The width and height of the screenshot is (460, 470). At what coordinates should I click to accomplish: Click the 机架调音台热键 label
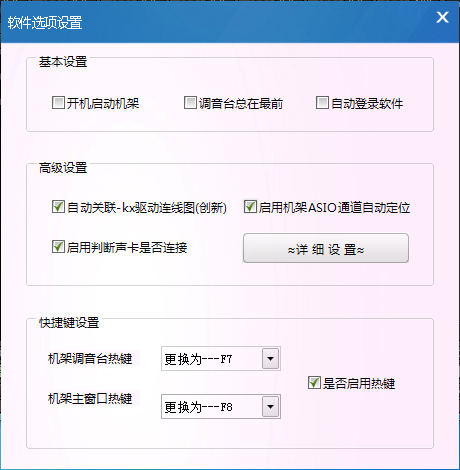click(x=90, y=359)
